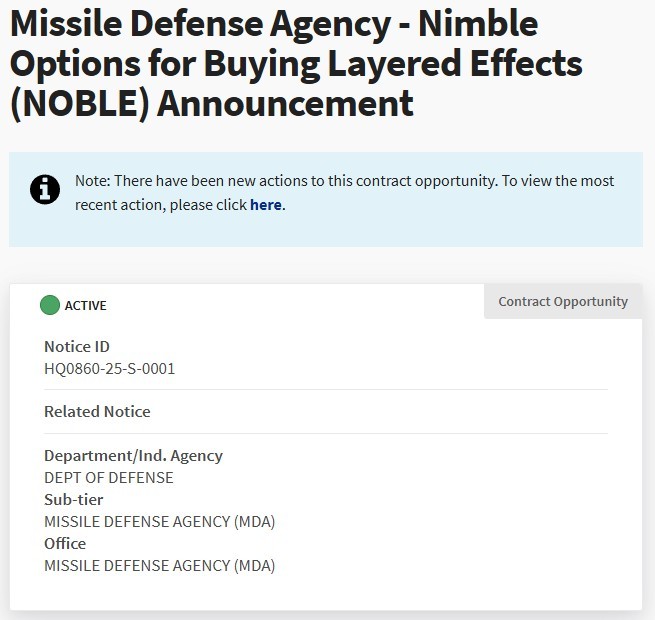Click the notice number HQ0860-25-S-0001
The image size is (655, 620).
click(x=110, y=369)
